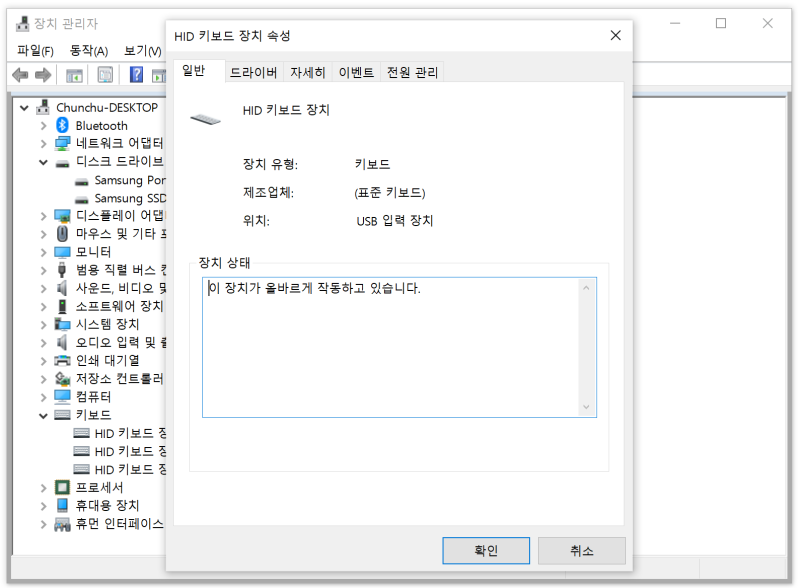Click the human interface devices icon
Viewport: 800px width, 588px height.
pos(62,524)
